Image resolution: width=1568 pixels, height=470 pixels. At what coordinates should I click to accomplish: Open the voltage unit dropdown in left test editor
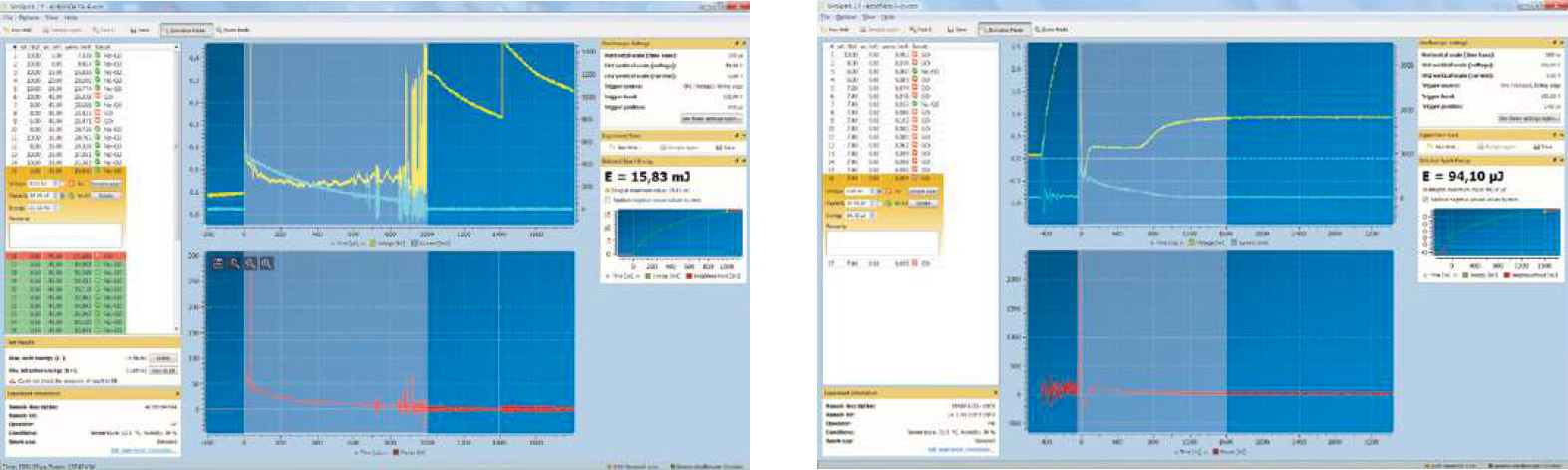coord(60,184)
